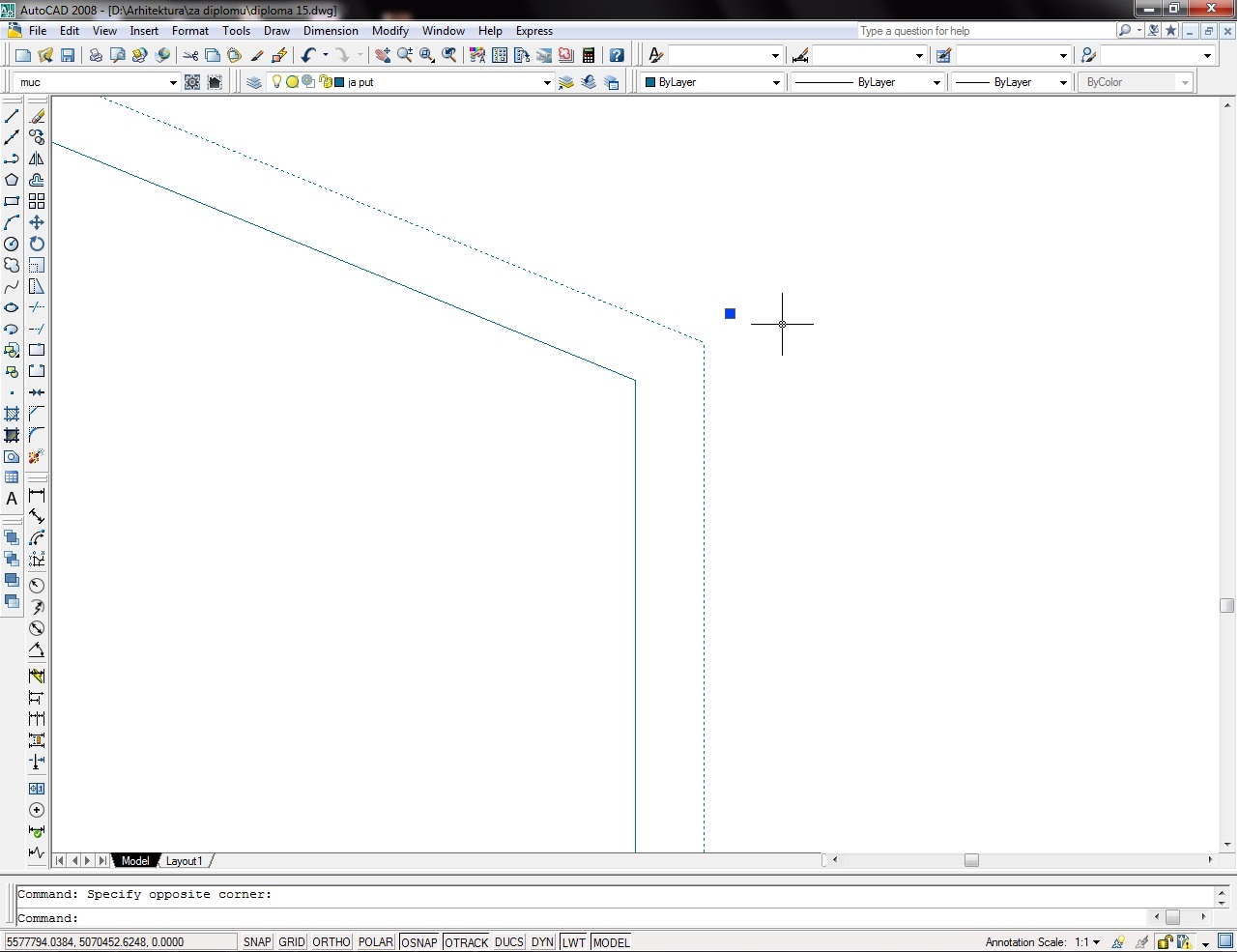Image resolution: width=1239 pixels, height=952 pixels.
Task: Open the QuickCalc calculator
Action: pos(589,55)
